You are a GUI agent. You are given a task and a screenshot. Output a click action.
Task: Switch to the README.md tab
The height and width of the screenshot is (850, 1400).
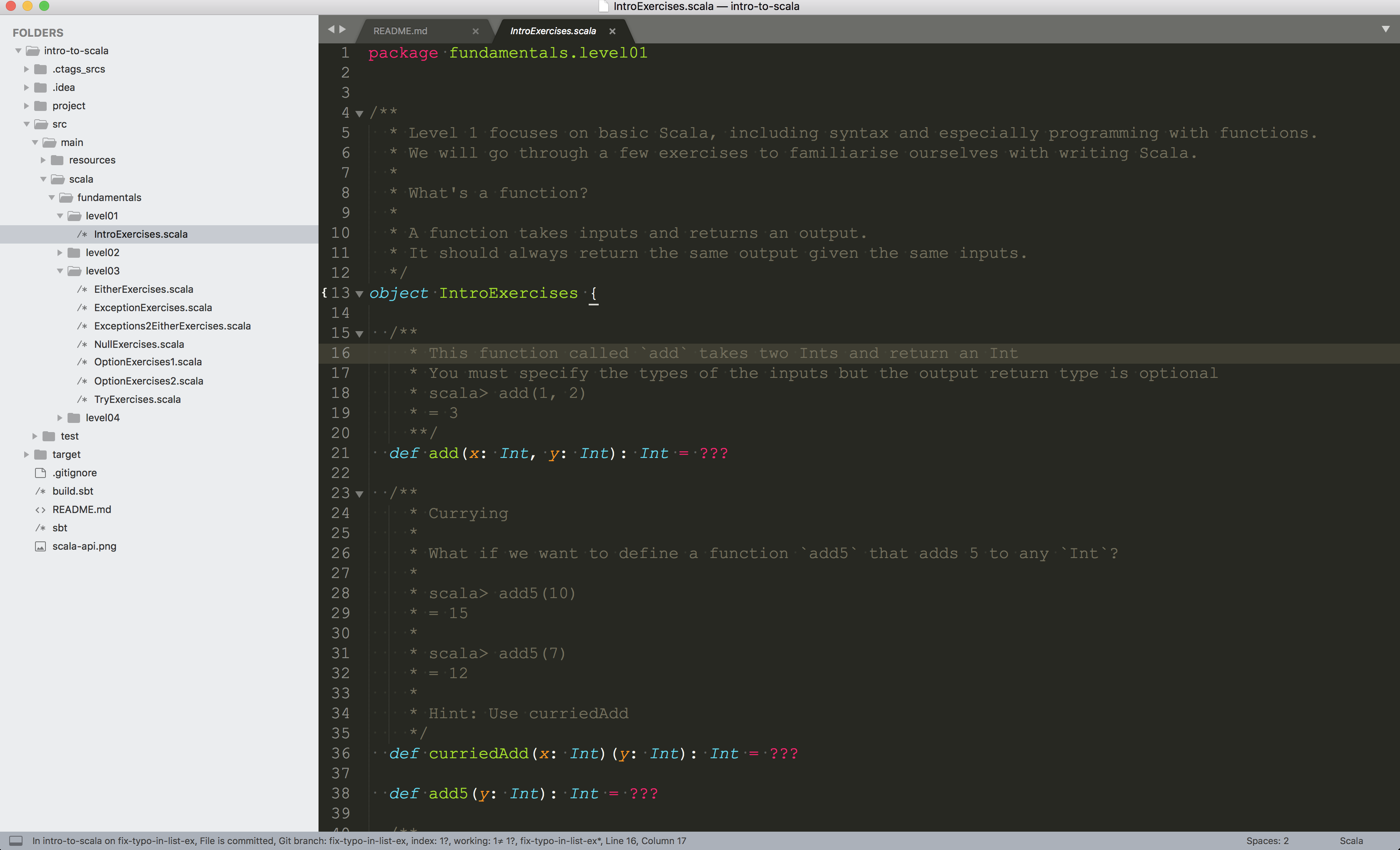tap(400, 31)
